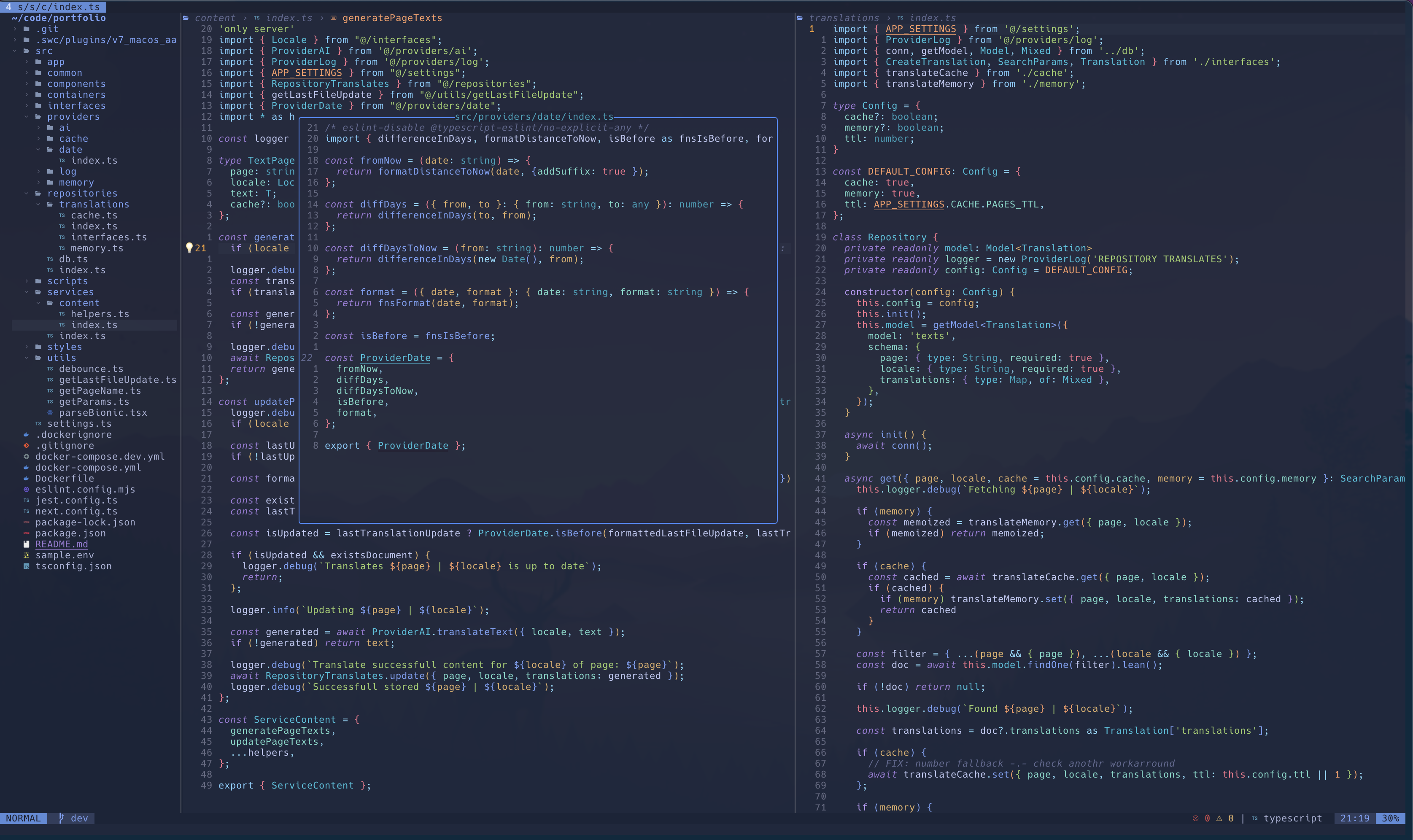The width and height of the screenshot is (1413, 840).
Task: Expand the styles folder chevron
Action: [x=27, y=347]
